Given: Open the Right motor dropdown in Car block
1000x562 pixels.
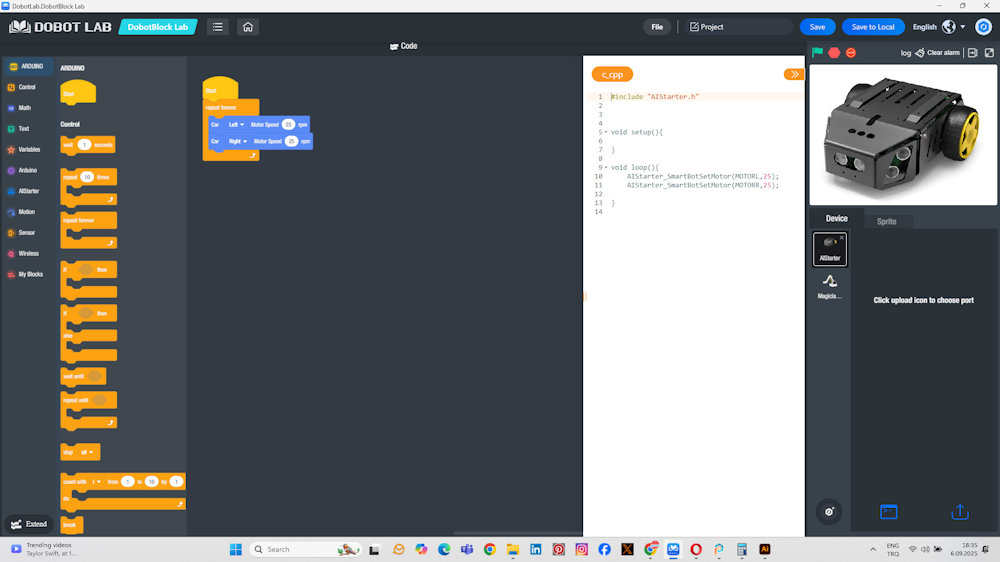Looking at the screenshot, I should pyautogui.click(x=237, y=141).
